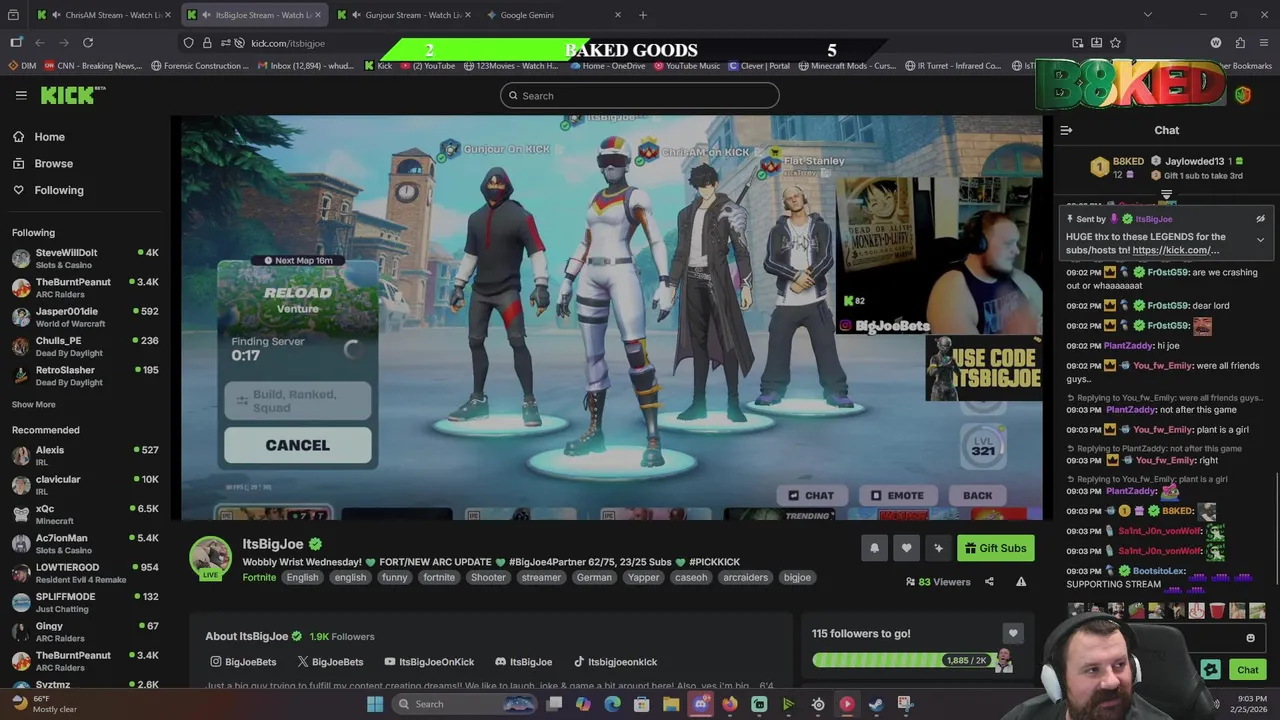Click username BootsitoLex in chat

(x=1158, y=571)
